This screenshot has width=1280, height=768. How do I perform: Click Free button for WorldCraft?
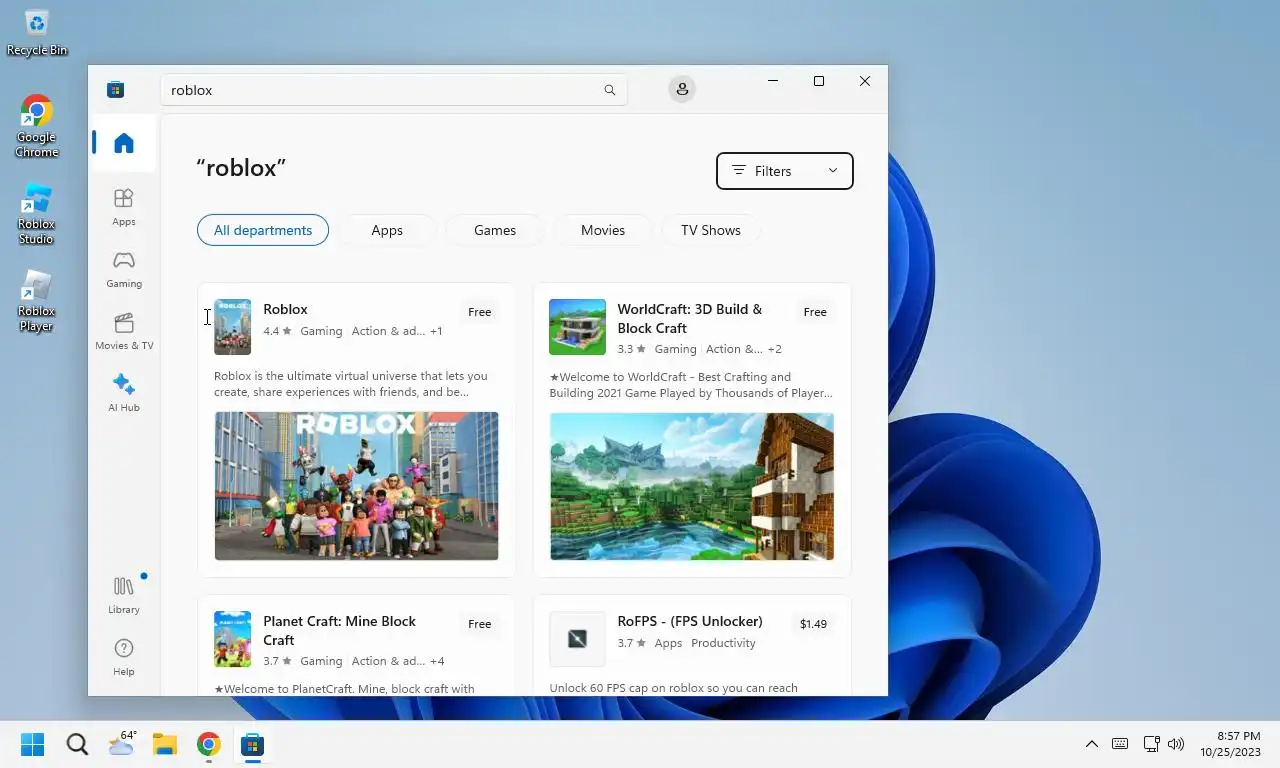click(x=815, y=312)
